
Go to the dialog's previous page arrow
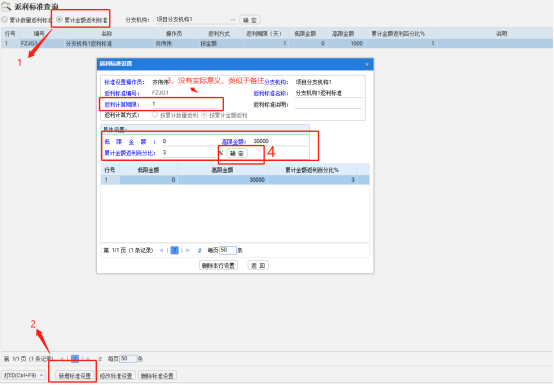[161, 250]
